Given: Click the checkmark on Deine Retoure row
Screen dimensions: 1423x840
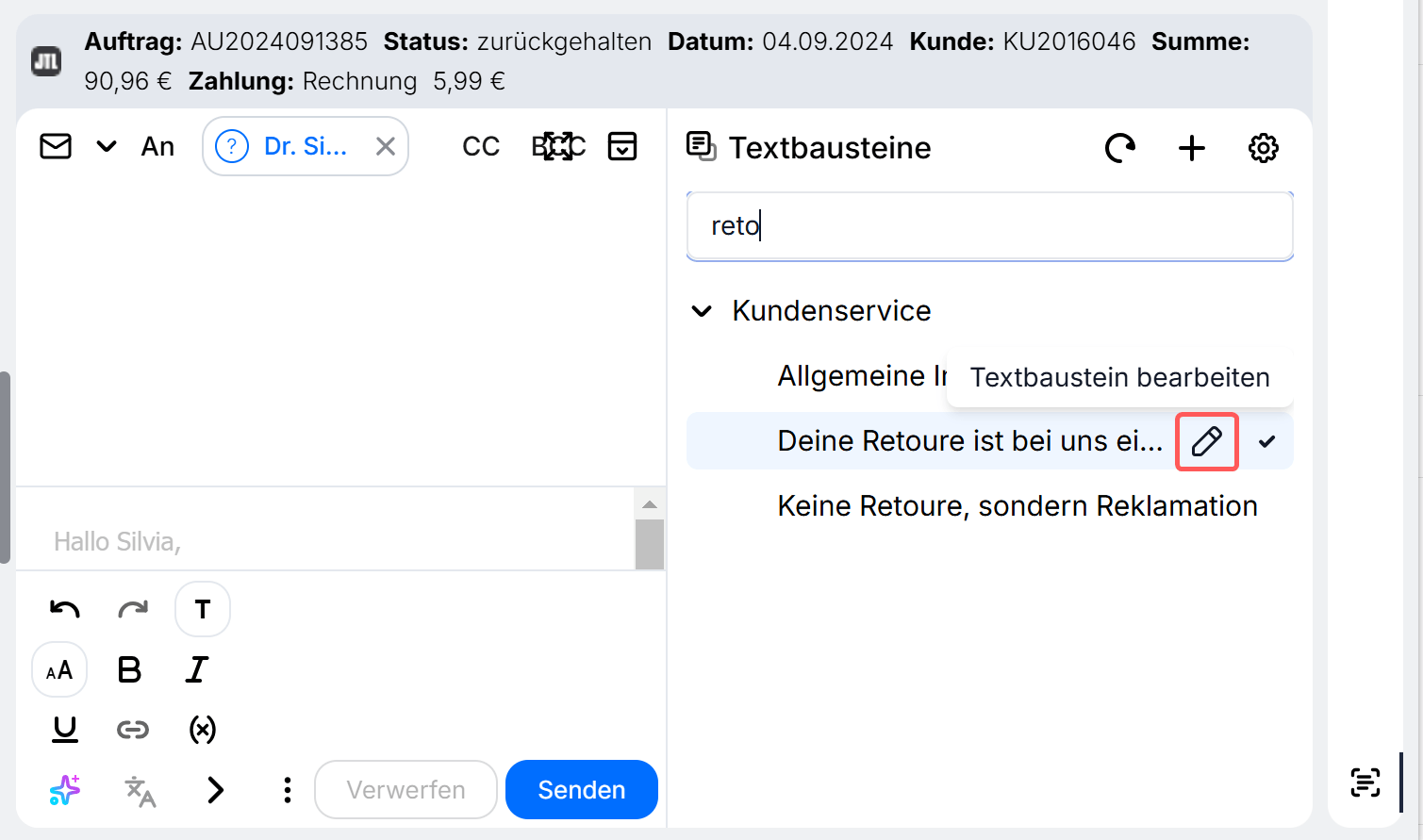Looking at the screenshot, I should 1267,441.
